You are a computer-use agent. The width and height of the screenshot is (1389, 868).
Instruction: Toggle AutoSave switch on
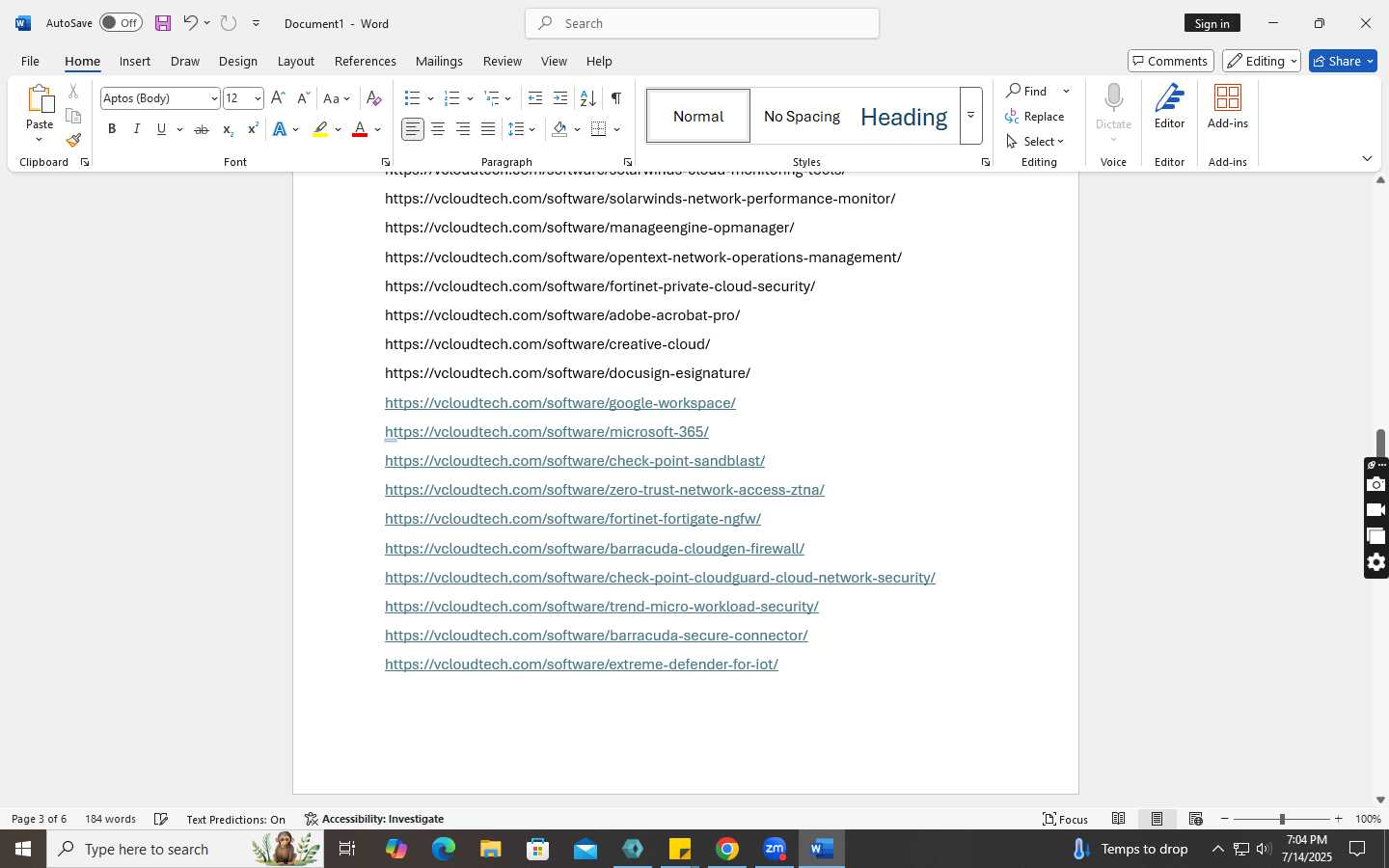[x=121, y=23]
